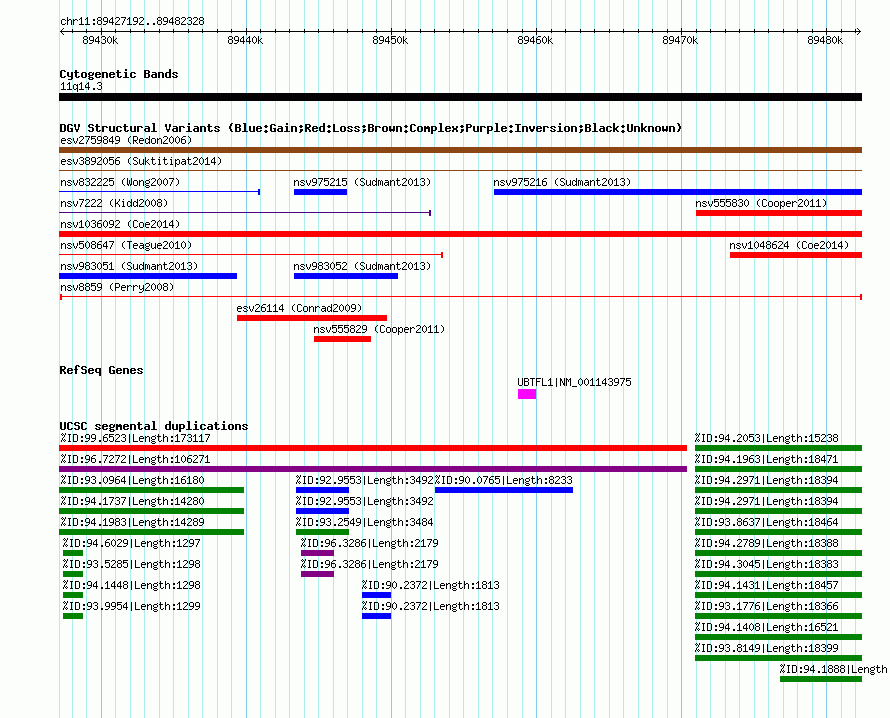Click duplication %ID:94.6029|Length:1297 label
890x718 pixels.
[x=132, y=543]
